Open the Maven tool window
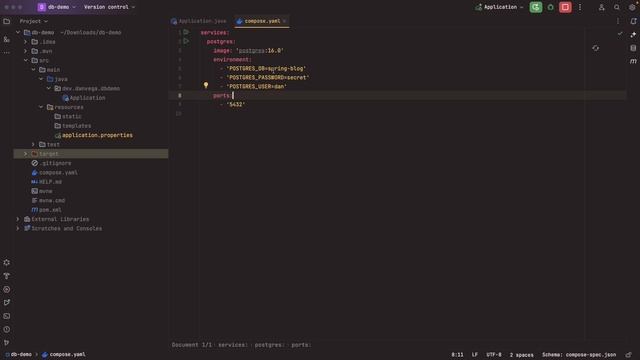The height and width of the screenshot is (360, 640). point(633,61)
